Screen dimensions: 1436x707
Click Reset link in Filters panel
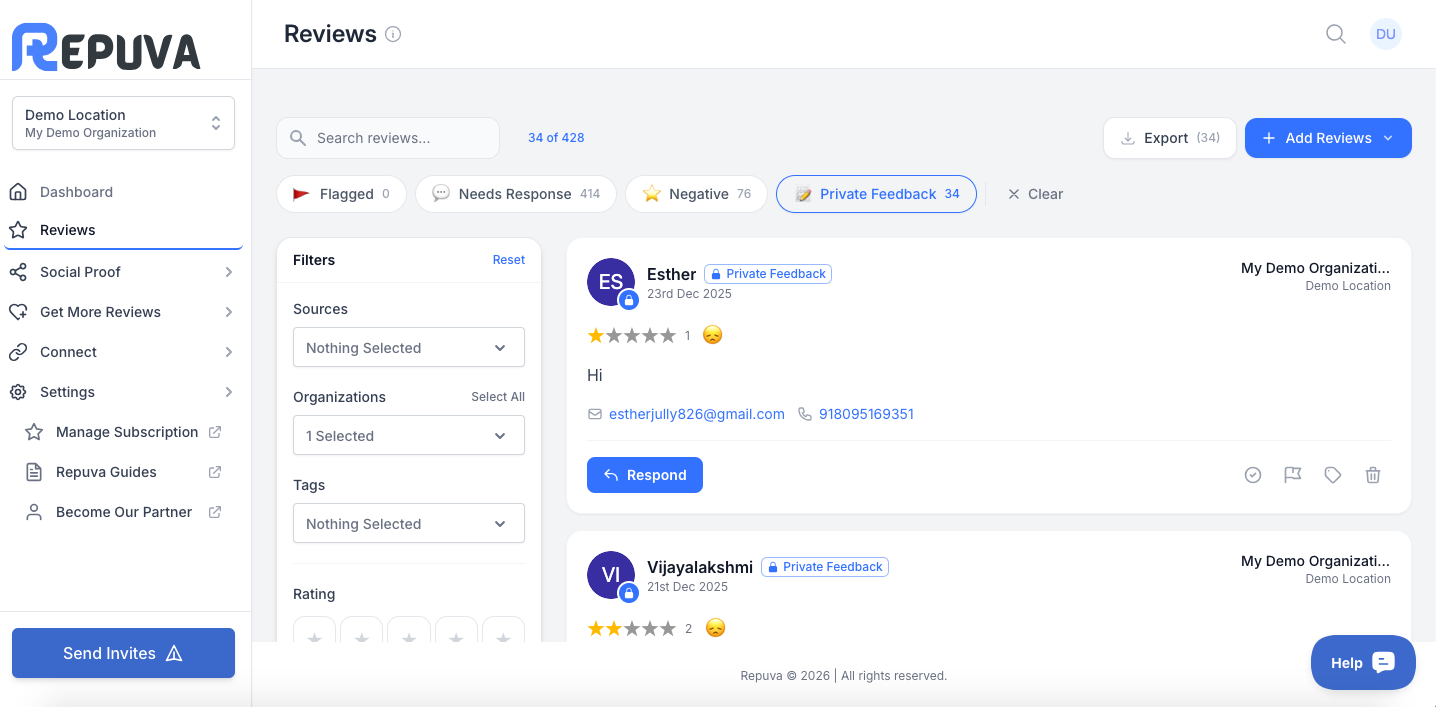508,260
